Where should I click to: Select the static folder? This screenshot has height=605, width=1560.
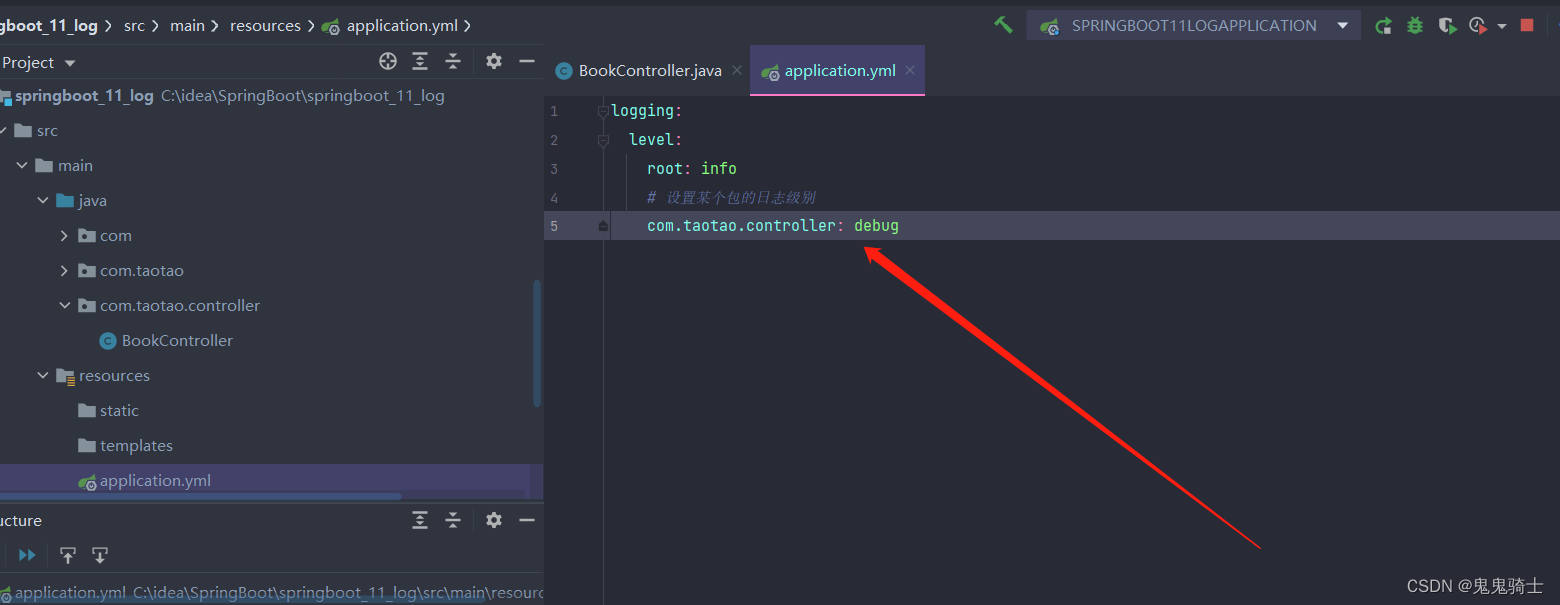click(x=108, y=411)
